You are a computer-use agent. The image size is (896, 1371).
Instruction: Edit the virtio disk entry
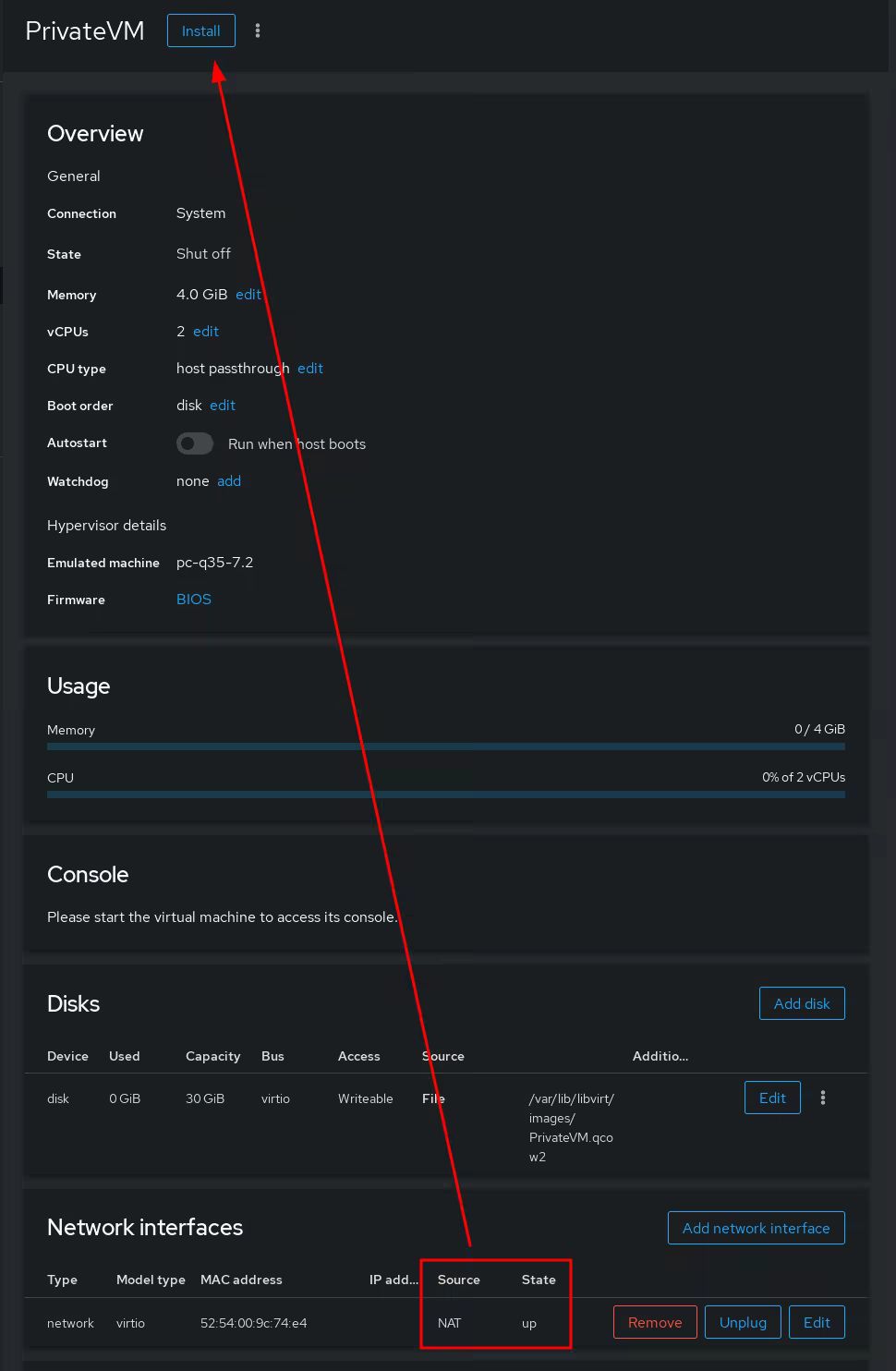[771, 1098]
